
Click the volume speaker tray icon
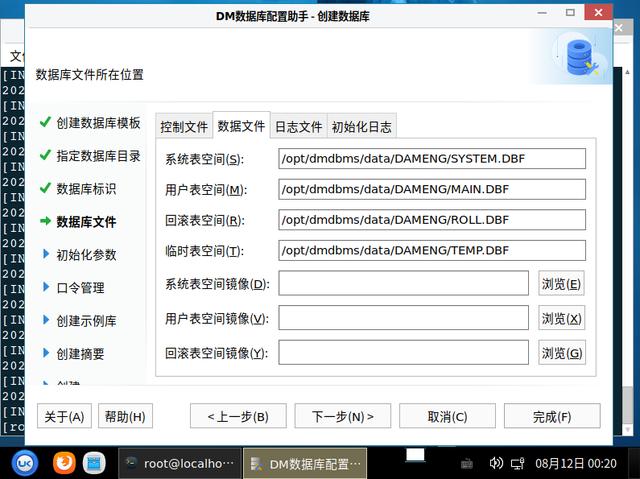(496, 463)
